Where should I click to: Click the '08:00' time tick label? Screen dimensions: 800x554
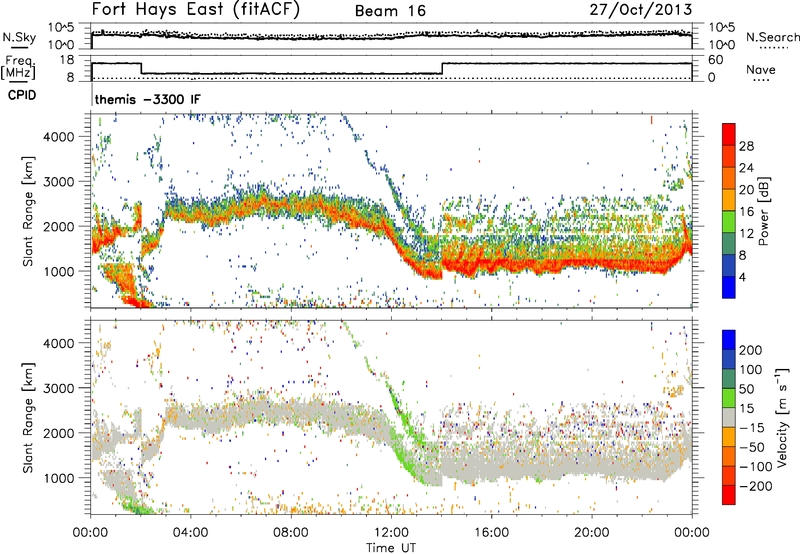(291, 533)
